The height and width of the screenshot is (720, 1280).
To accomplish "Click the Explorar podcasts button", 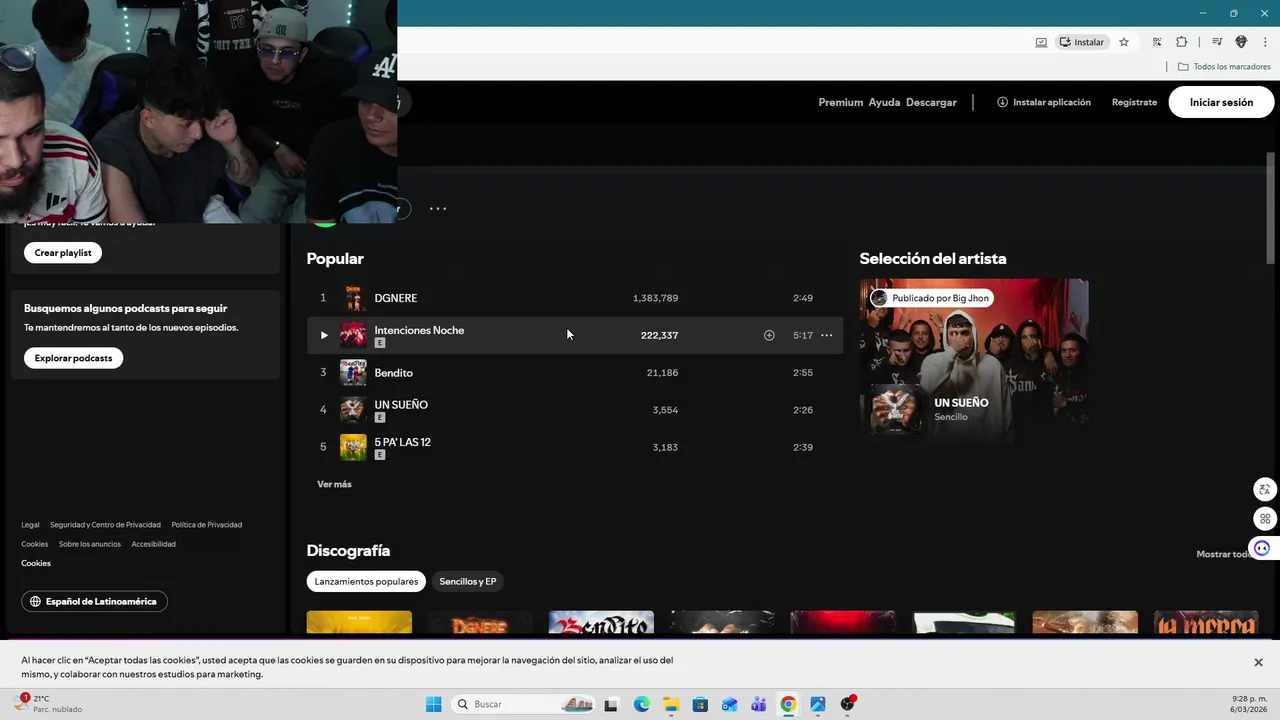I will [x=73, y=358].
